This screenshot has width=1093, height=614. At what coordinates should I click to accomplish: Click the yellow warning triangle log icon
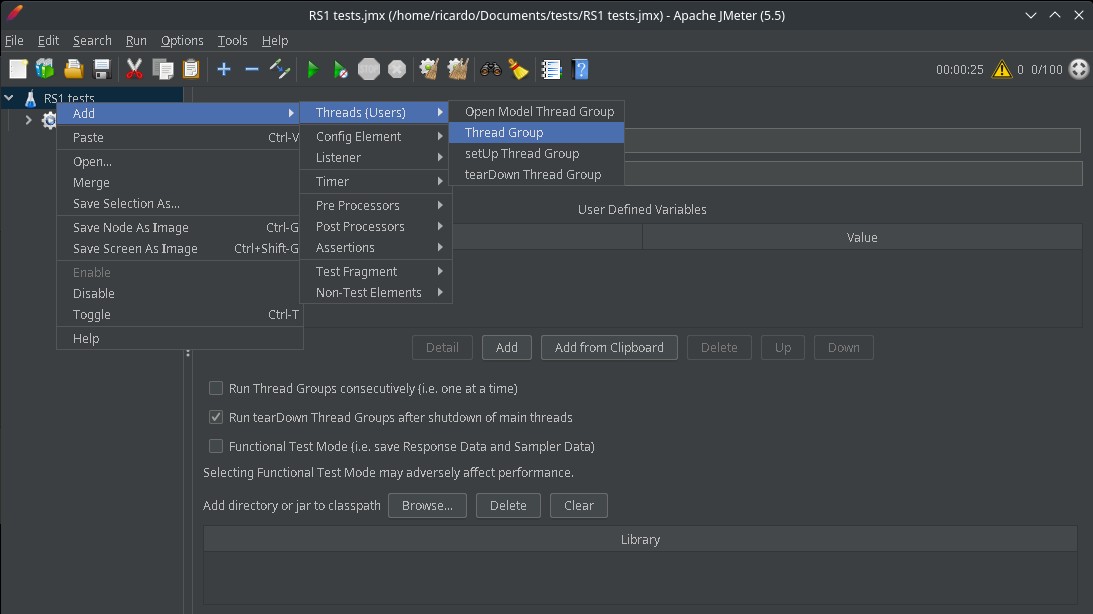coord(1002,69)
